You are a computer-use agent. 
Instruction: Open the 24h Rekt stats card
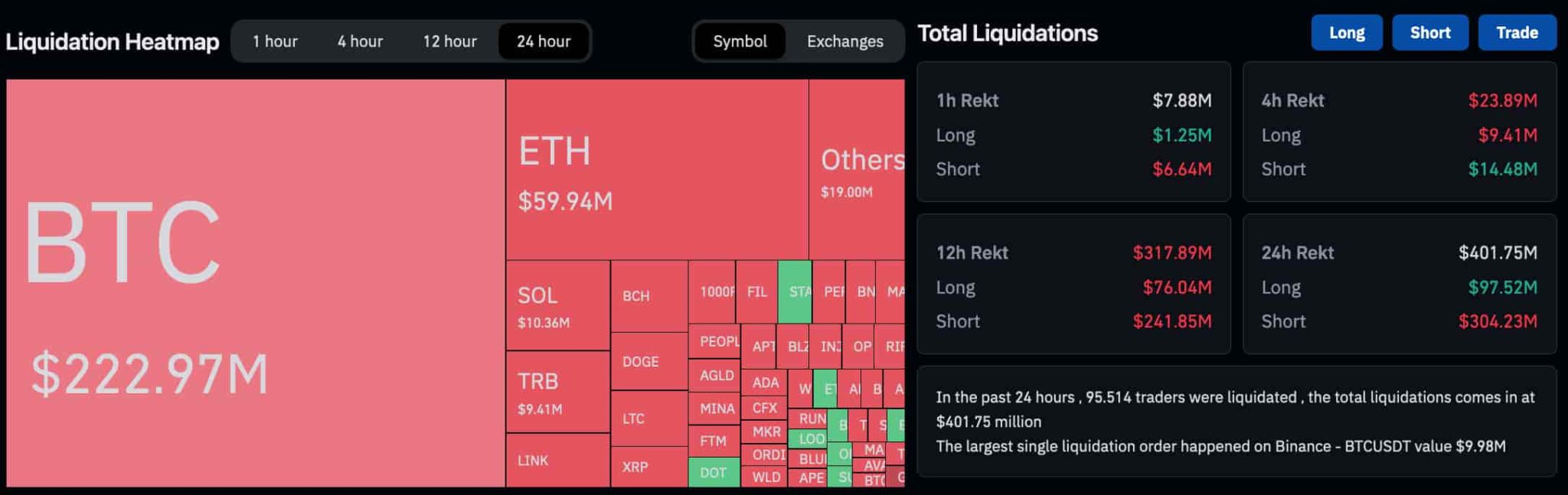1399,284
